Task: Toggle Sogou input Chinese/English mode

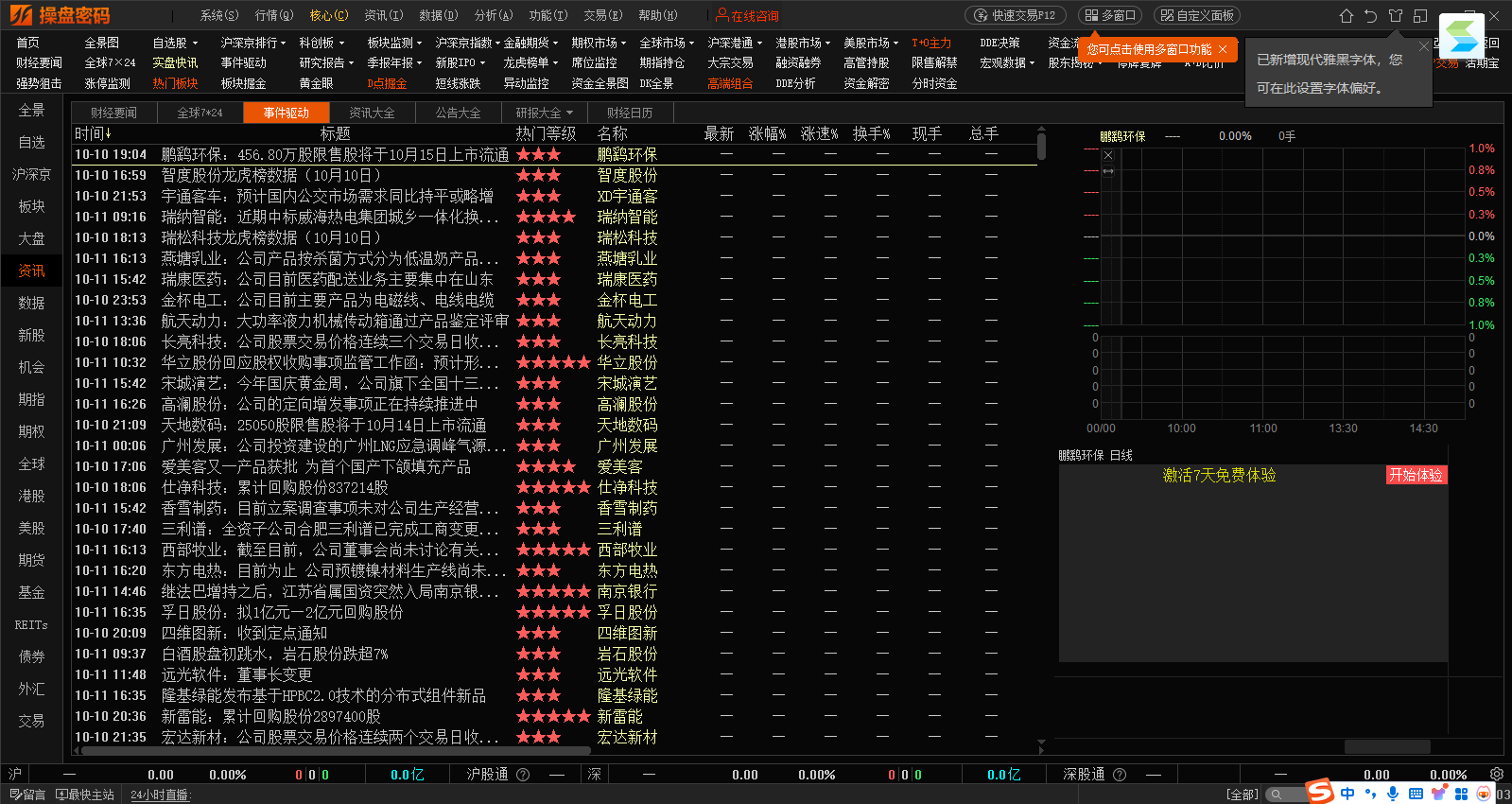Action: 1347,794
